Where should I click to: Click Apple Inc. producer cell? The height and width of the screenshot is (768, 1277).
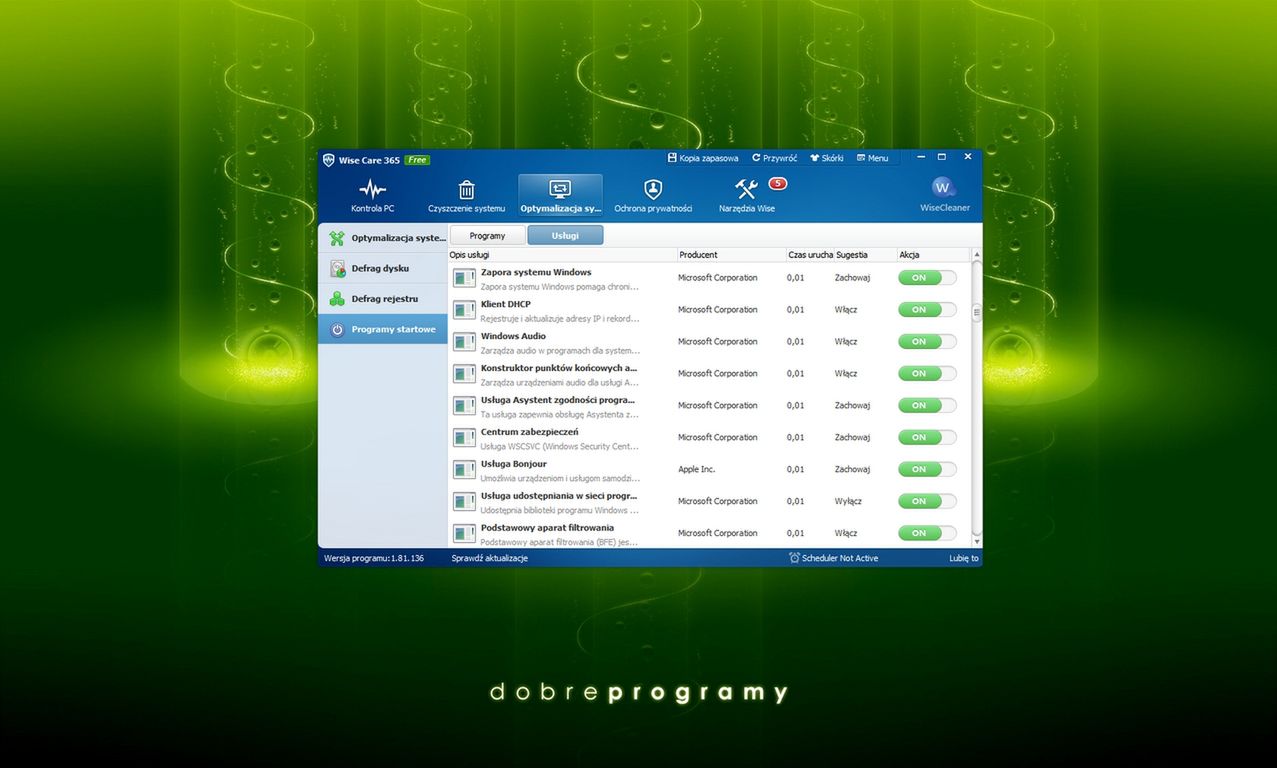[697, 469]
